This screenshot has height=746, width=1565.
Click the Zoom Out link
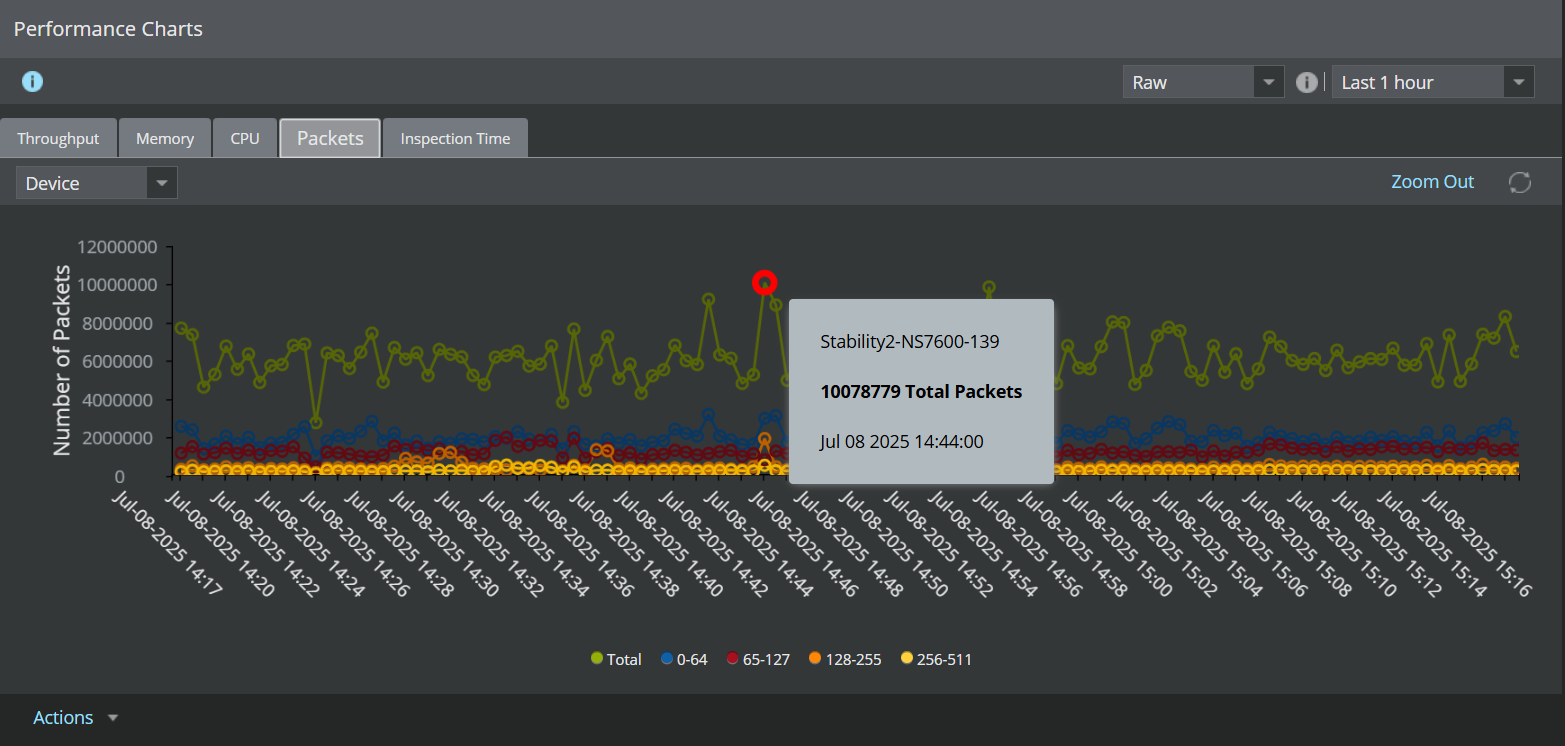pyautogui.click(x=1432, y=181)
